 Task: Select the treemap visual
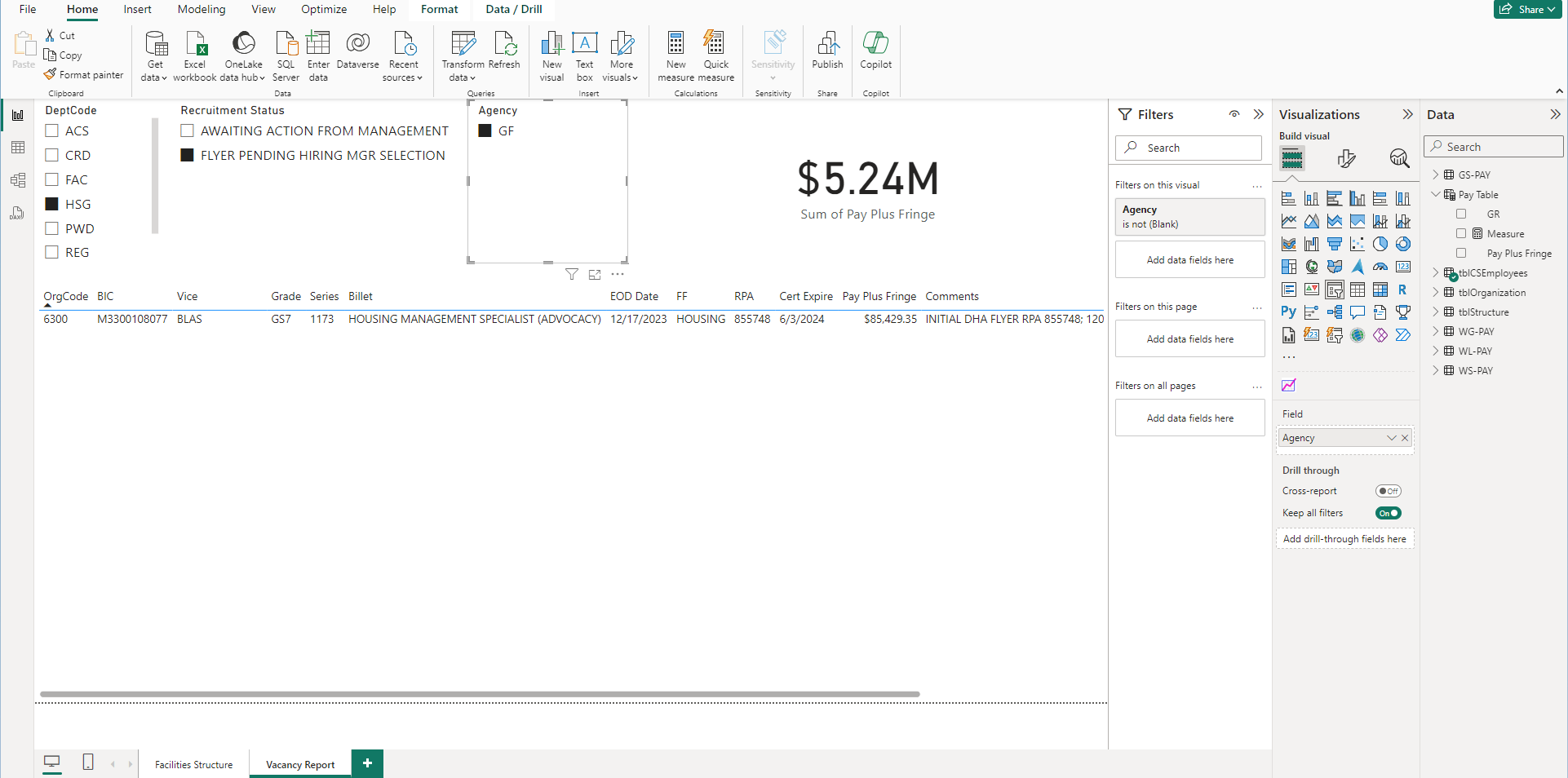[x=1288, y=267]
